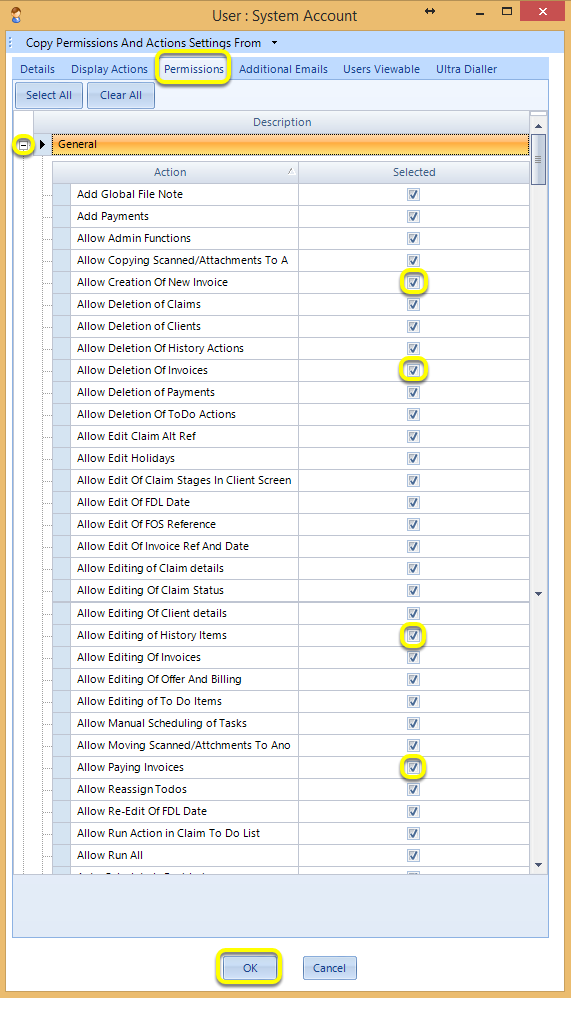Image resolution: width=571 pixels, height=1010 pixels.
Task: Select the Allow Edit Claim Alt Ref row
Action: 291,436
